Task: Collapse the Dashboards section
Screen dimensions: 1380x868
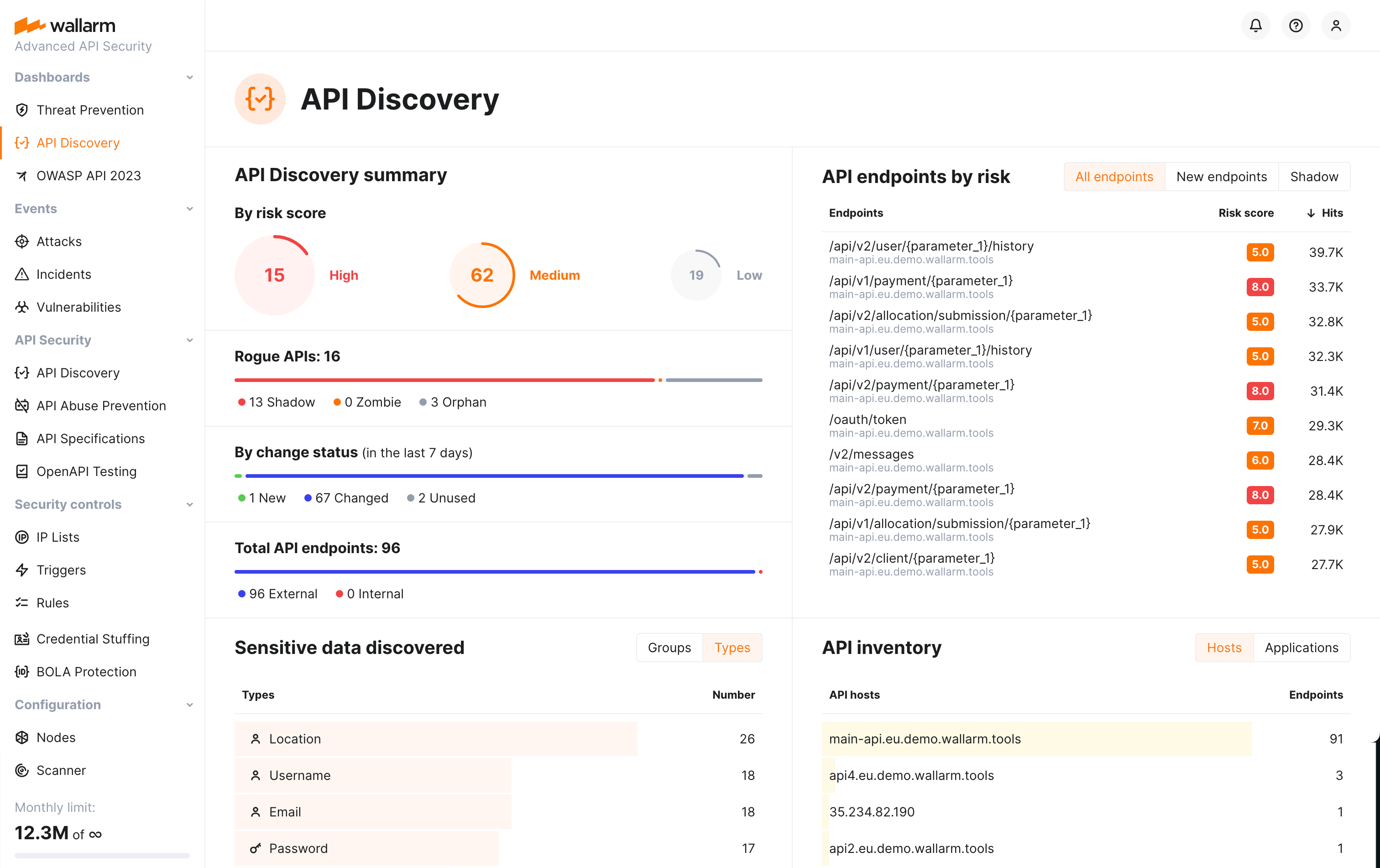Action: (190, 77)
